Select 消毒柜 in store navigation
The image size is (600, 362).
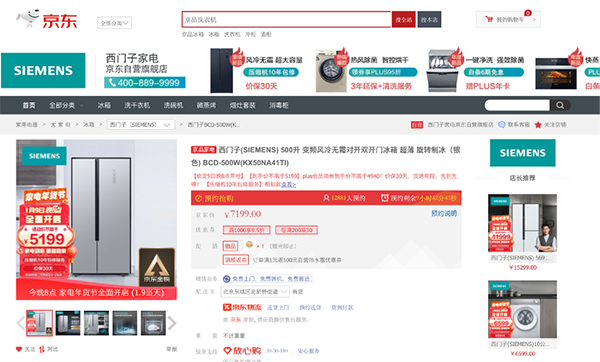279,105
